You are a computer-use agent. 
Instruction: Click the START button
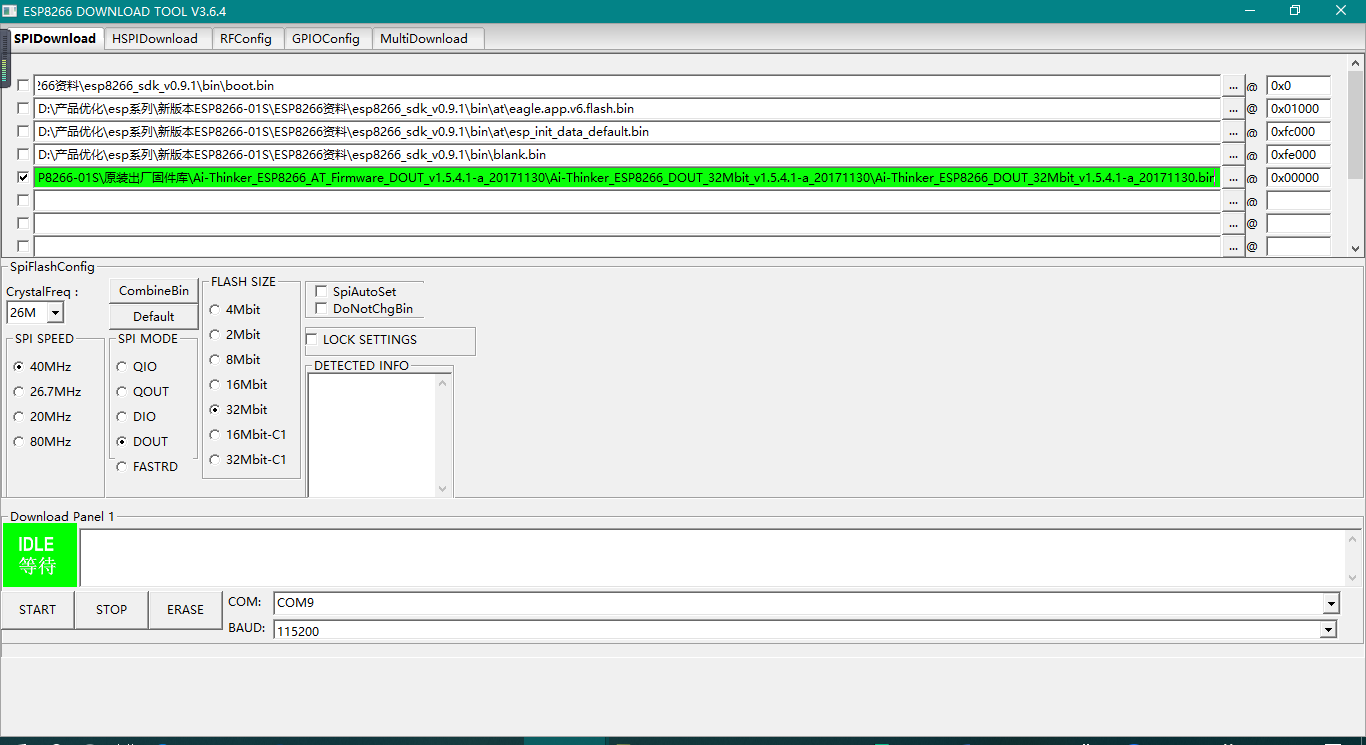point(38,610)
